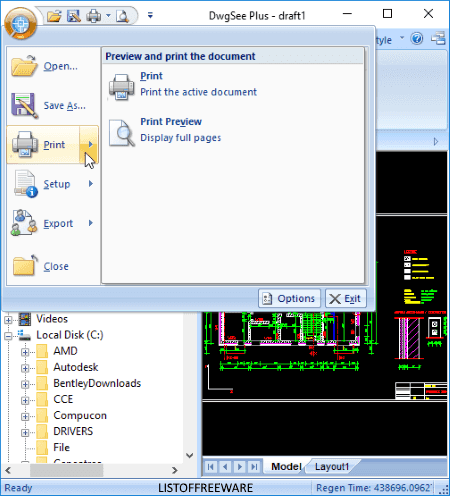The height and width of the screenshot is (496, 450).
Task: Switch to the Model tab
Action: 286,467
